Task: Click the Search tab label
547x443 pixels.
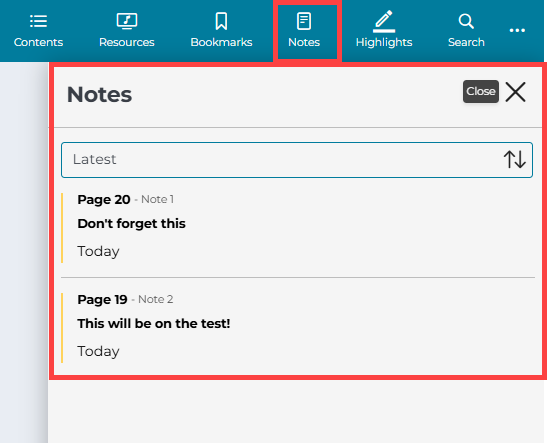Action: (x=466, y=42)
